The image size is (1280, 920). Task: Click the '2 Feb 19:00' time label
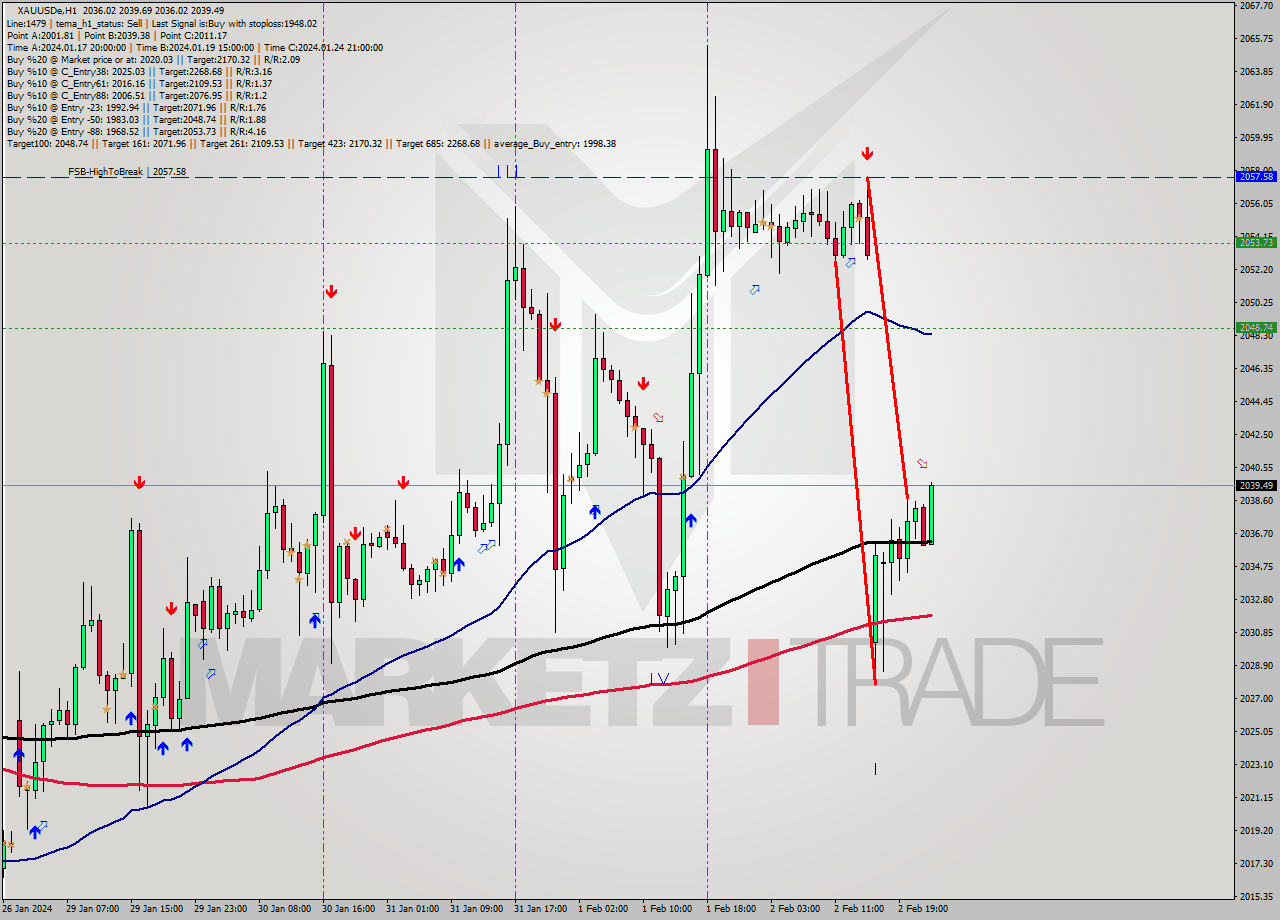(x=923, y=909)
